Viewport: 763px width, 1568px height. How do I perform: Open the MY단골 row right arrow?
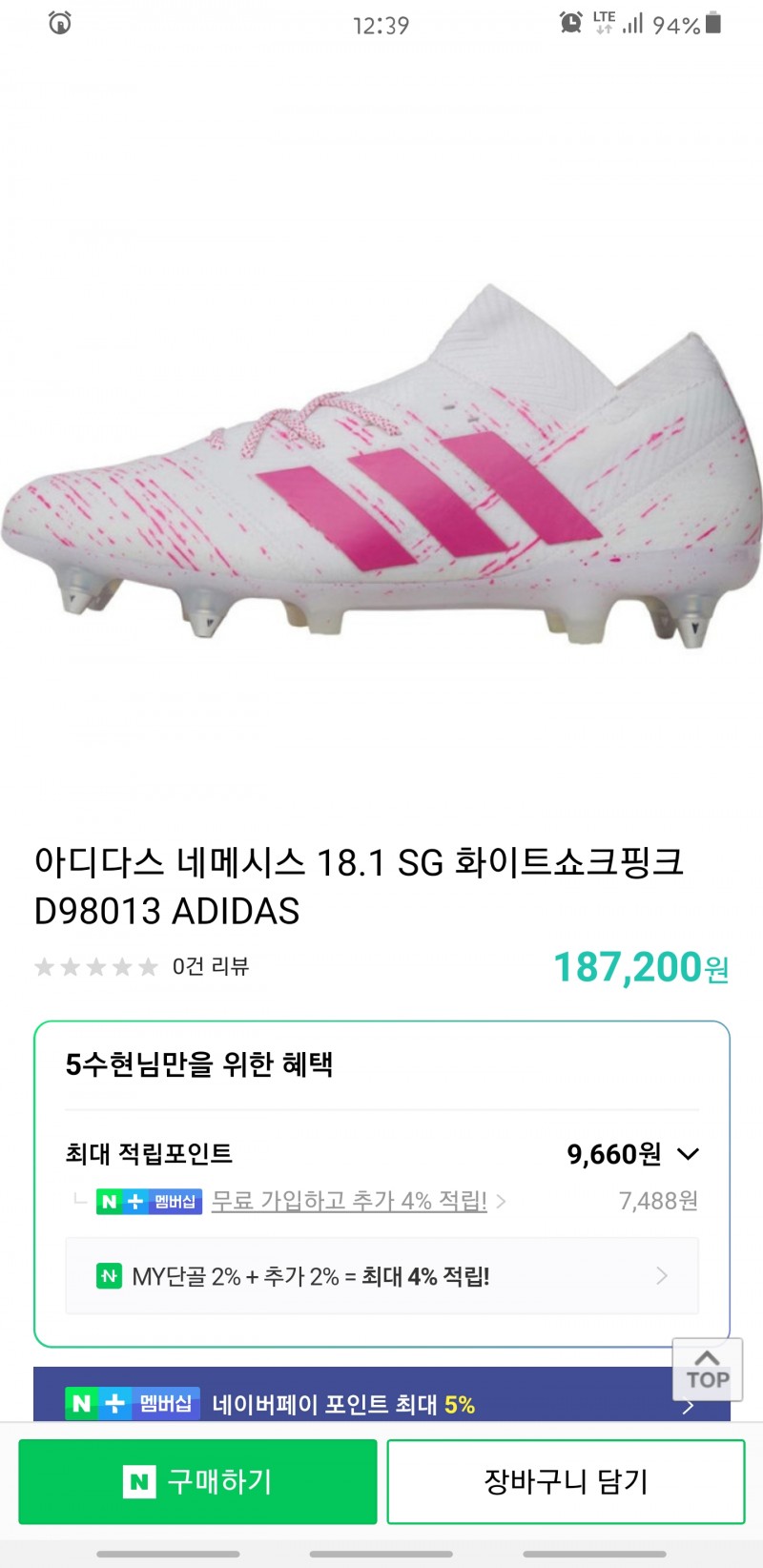(662, 1276)
